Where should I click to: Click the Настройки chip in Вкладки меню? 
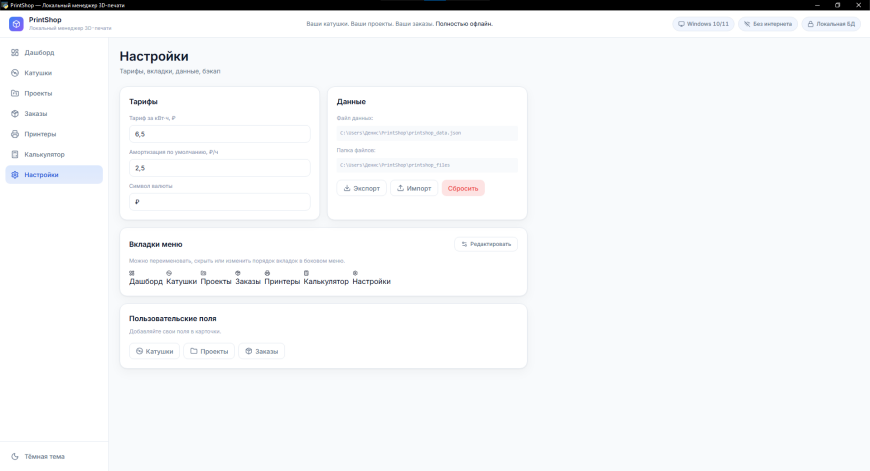(371, 278)
